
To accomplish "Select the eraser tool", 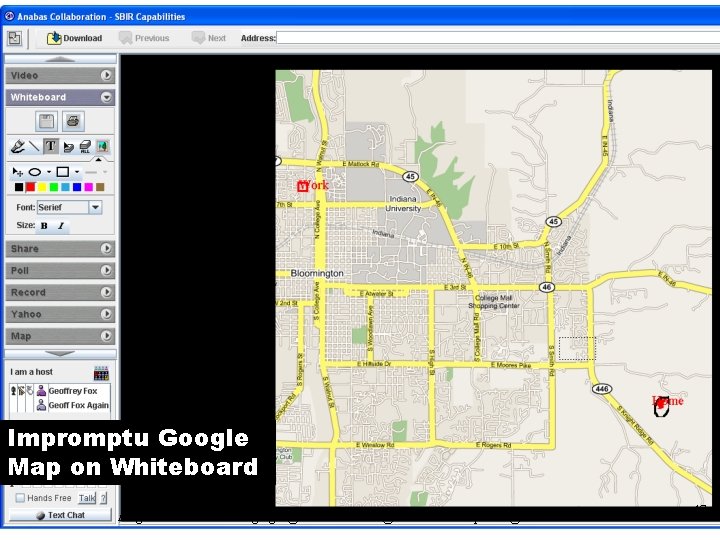I will (x=68, y=147).
